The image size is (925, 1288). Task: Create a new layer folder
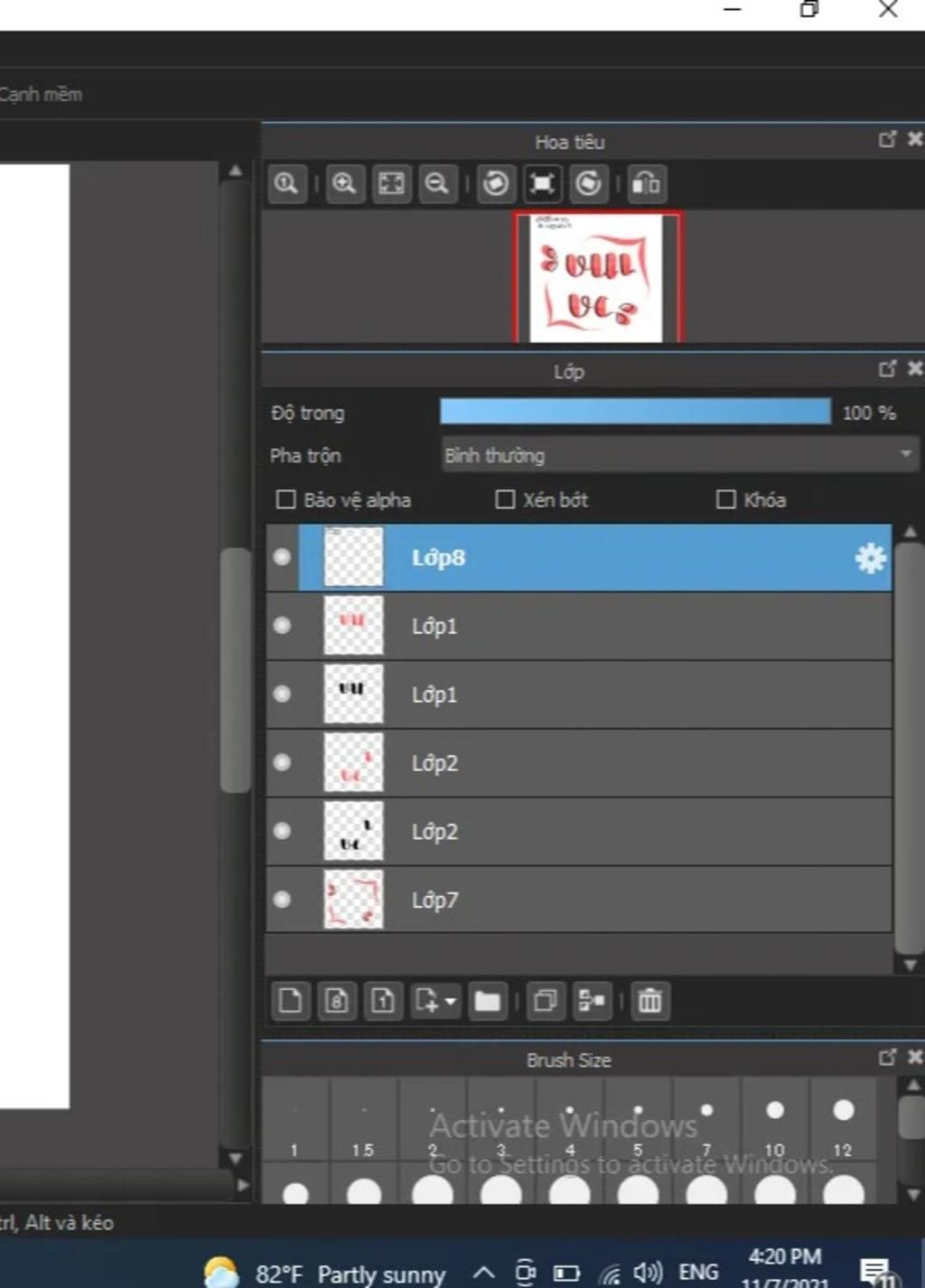click(x=488, y=1001)
